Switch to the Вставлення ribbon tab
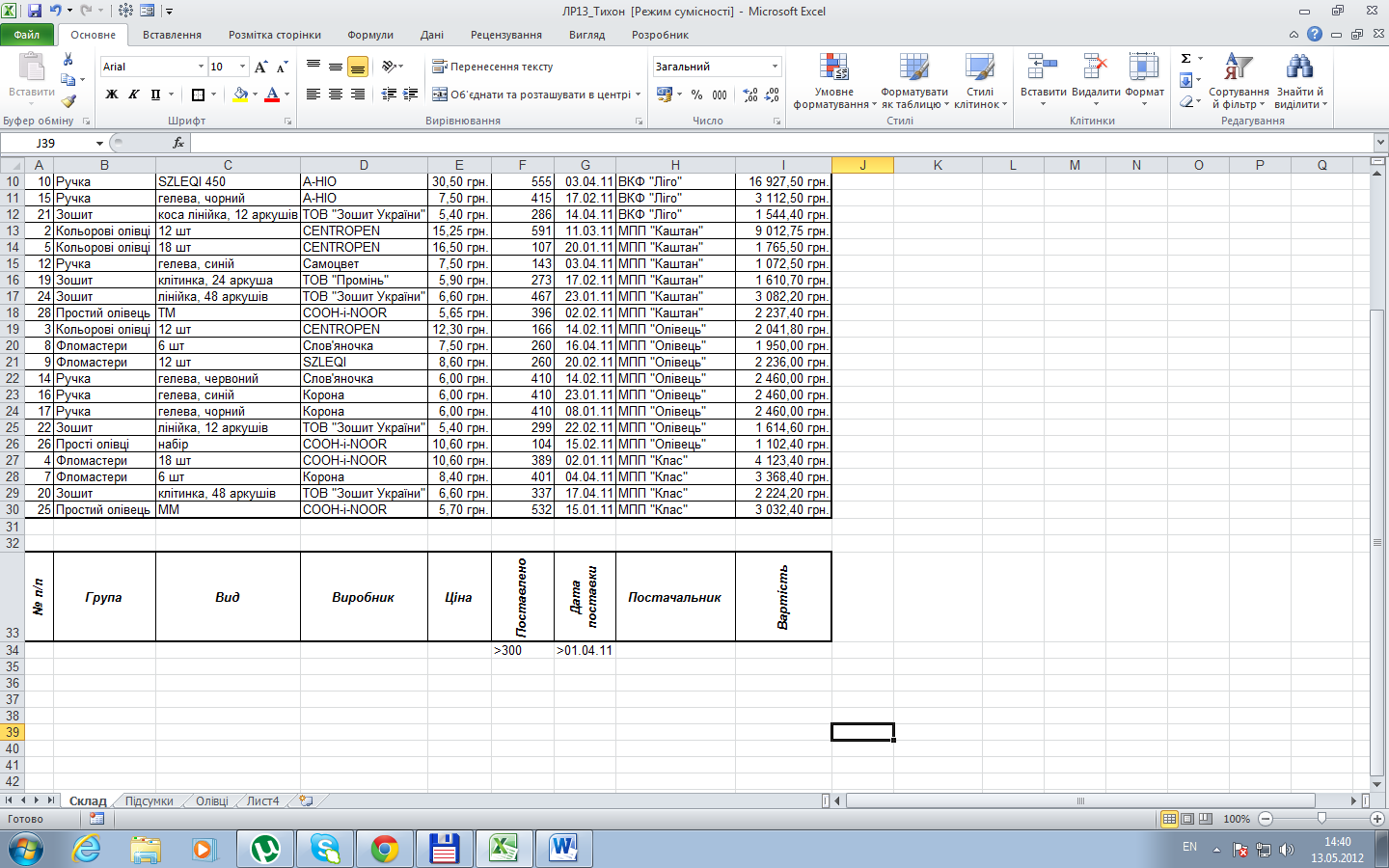Image resolution: width=1389 pixels, height=868 pixels. (172, 35)
